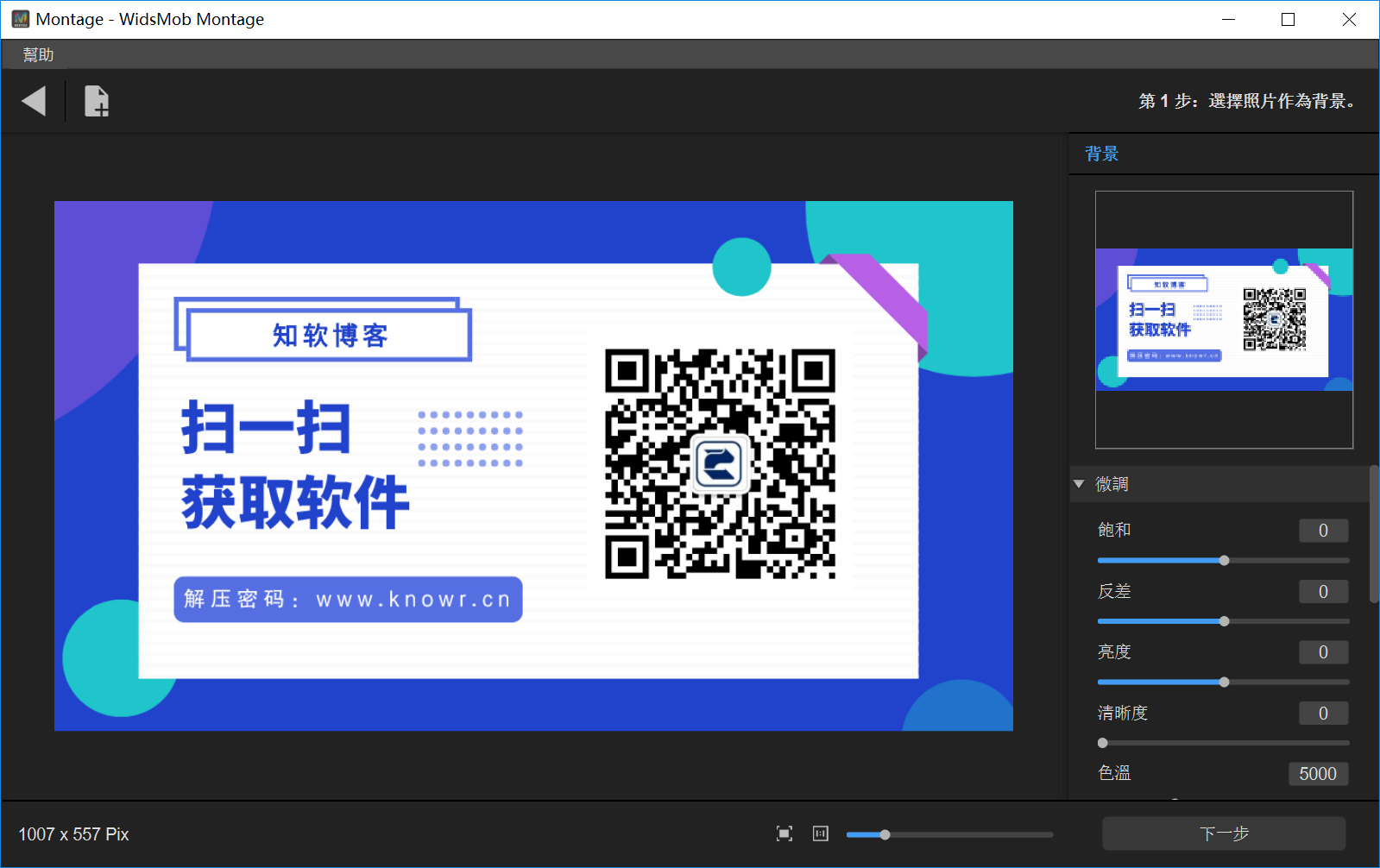Collapse the 微調 section
Image resolution: width=1380 pixels, height=868 pixels.
(1079, 484)
